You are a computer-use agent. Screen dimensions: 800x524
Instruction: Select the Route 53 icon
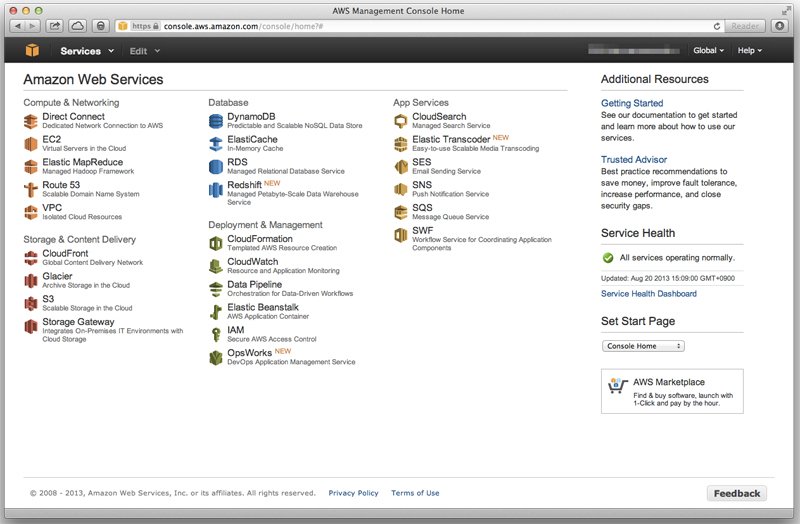tap(31, 190)
